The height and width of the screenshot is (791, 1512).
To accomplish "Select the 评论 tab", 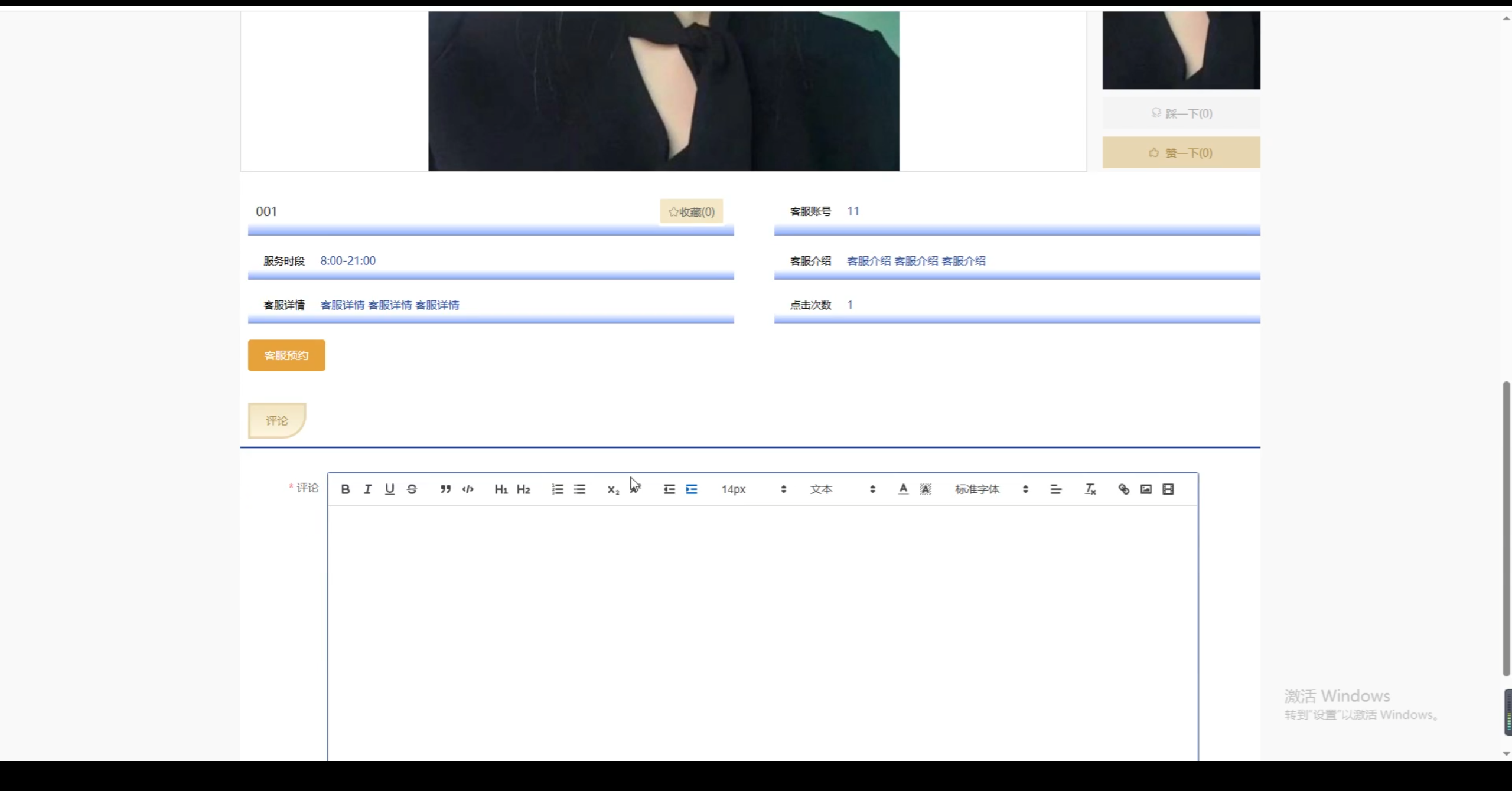I will [x=276, y=420].
